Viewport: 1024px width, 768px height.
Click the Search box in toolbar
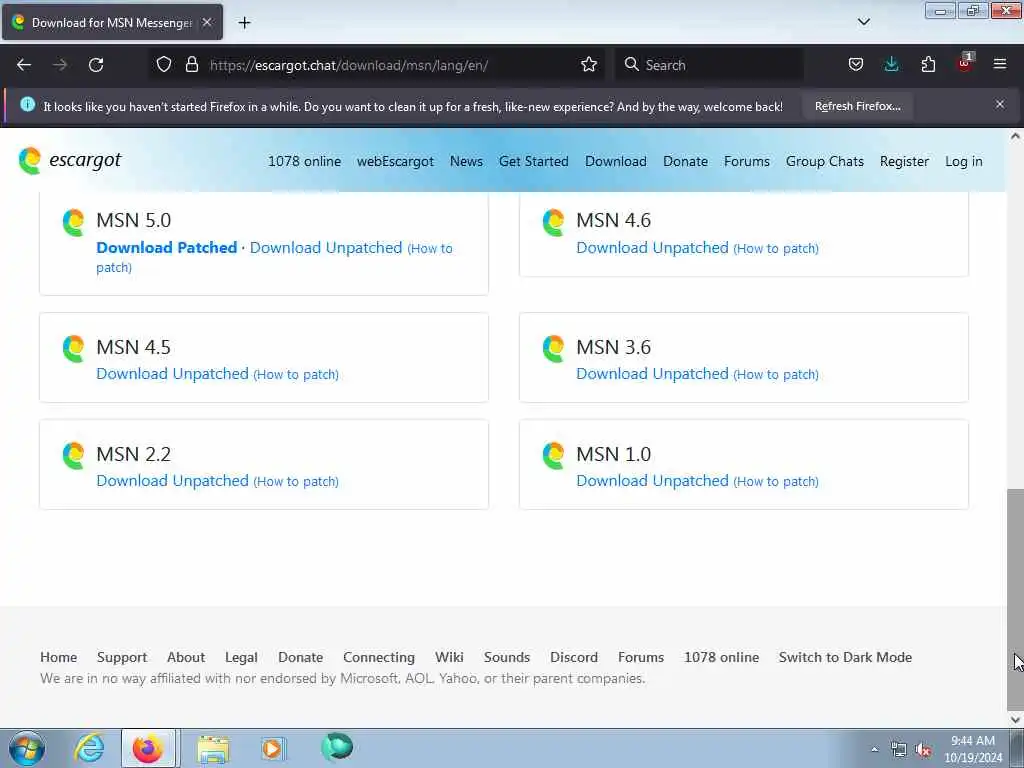click(709, 65)
